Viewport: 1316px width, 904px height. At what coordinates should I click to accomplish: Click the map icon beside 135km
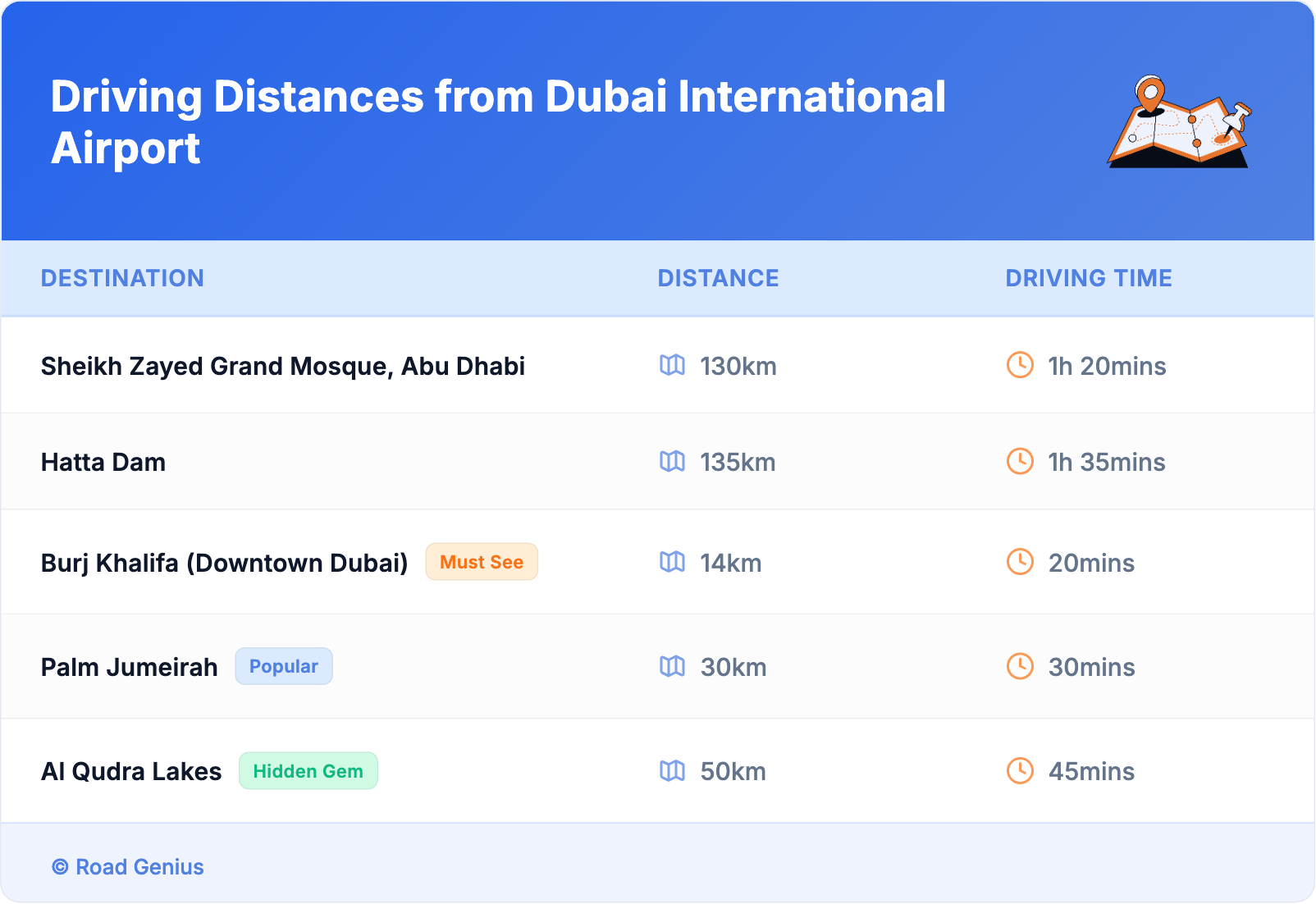(x=672, y=461)
